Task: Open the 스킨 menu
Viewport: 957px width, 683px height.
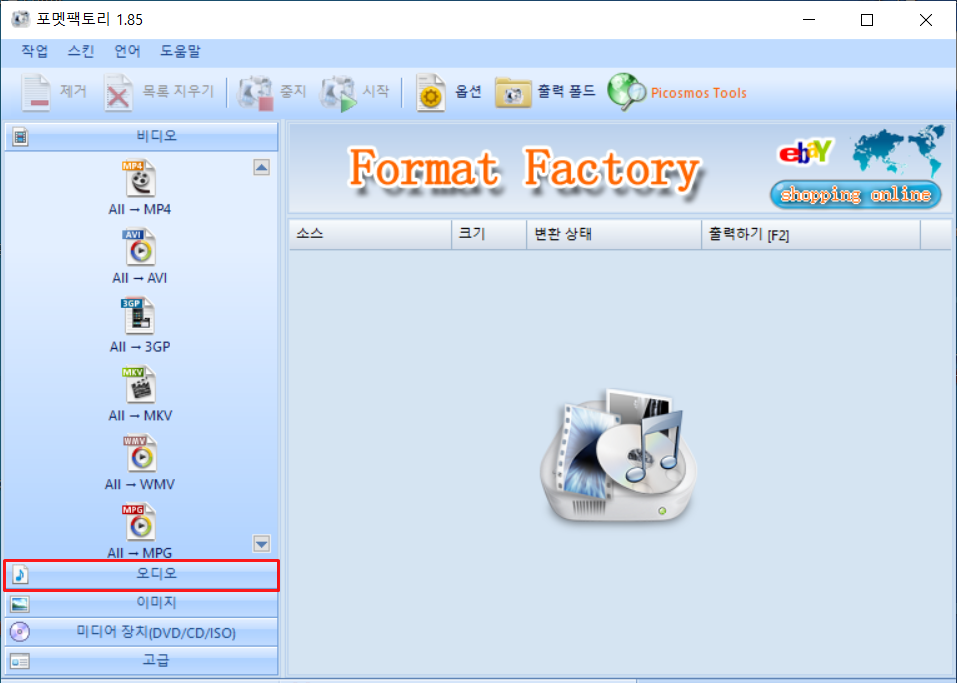Action: pos(81,51)
